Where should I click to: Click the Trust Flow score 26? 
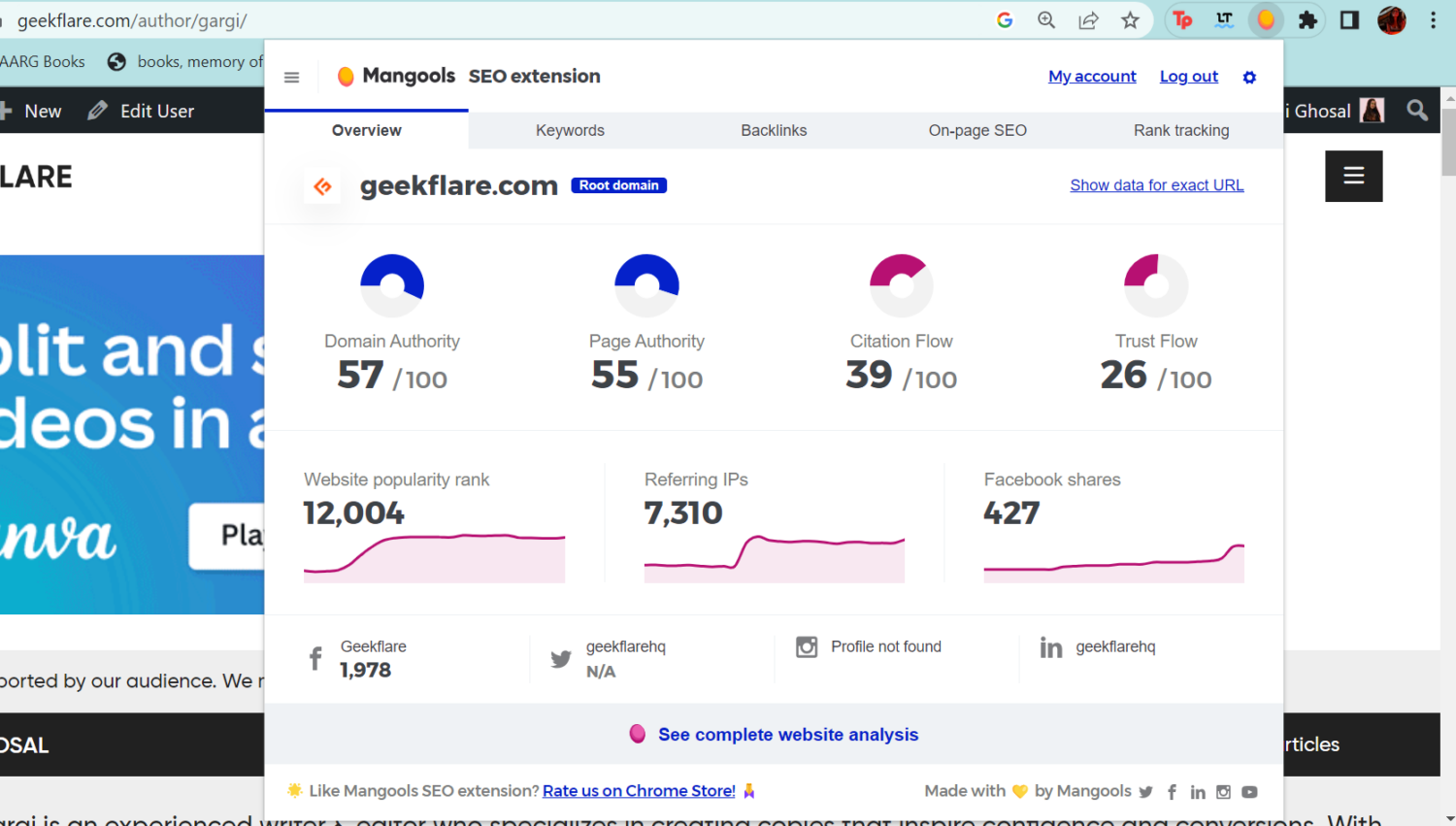[1124, 375]
